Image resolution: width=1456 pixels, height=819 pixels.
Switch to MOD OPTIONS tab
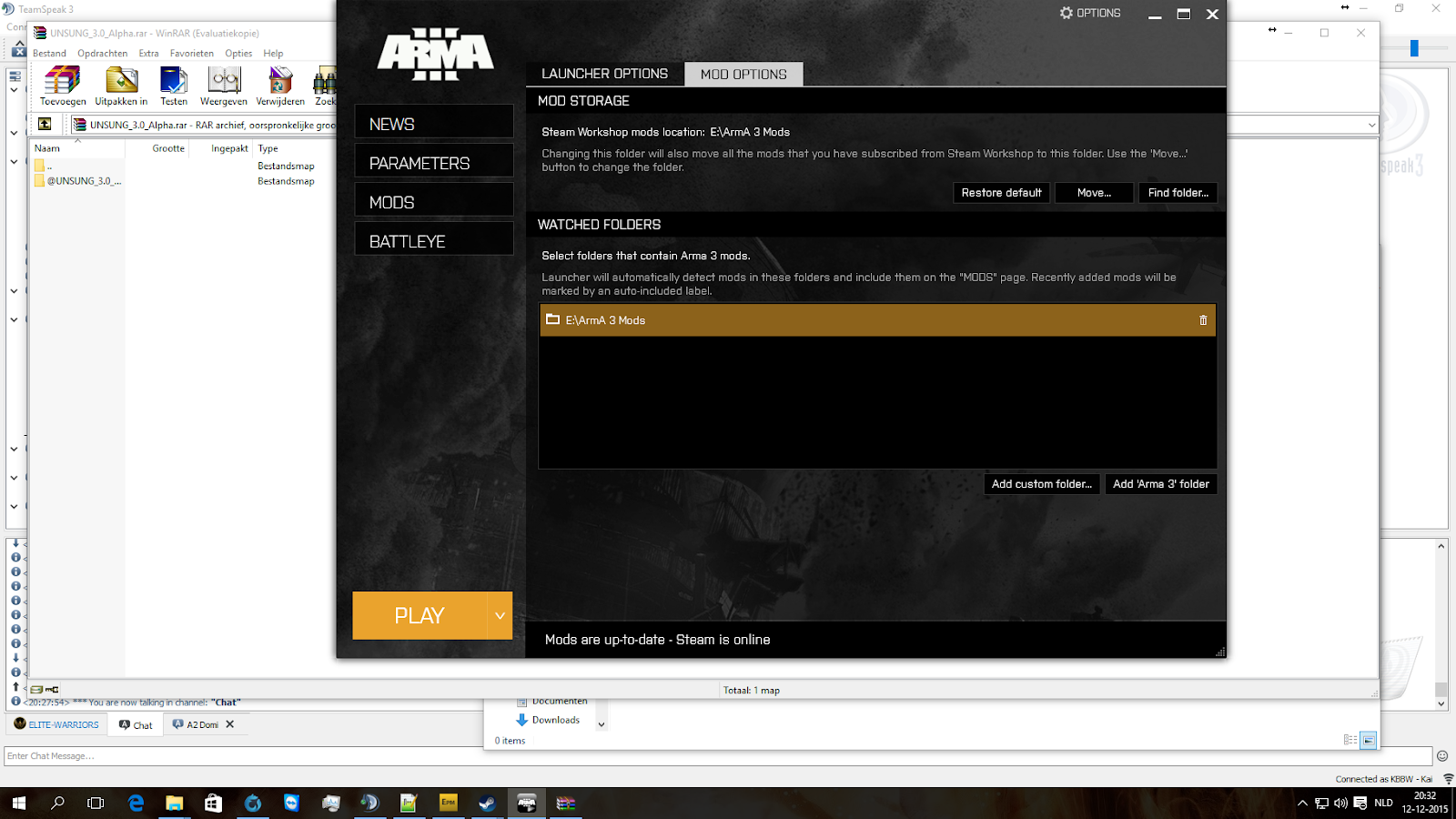[743, 74]
